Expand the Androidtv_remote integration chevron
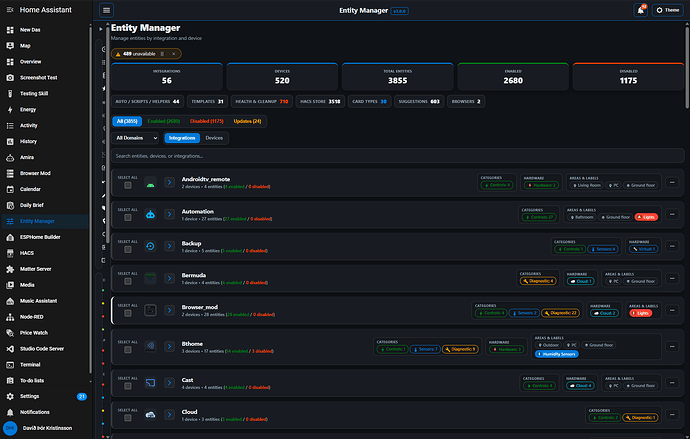Viewport: 690px width, 439px height. [x=169, y=182]
